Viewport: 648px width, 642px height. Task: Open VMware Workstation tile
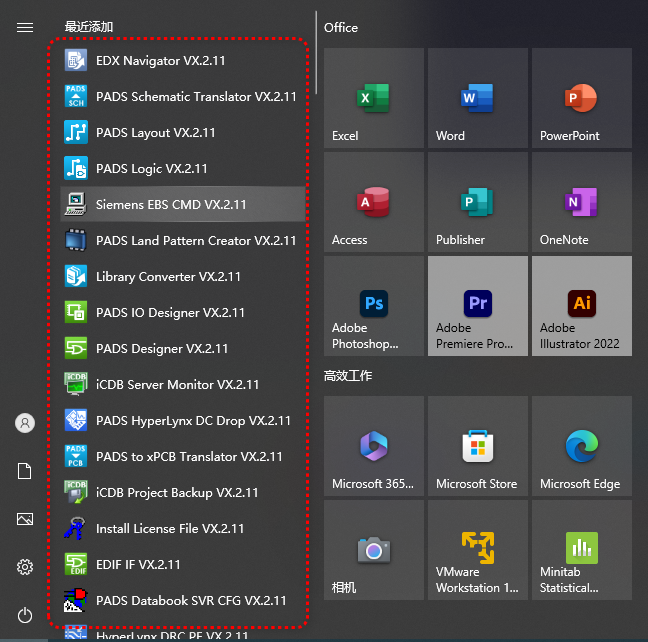point(478,550)
